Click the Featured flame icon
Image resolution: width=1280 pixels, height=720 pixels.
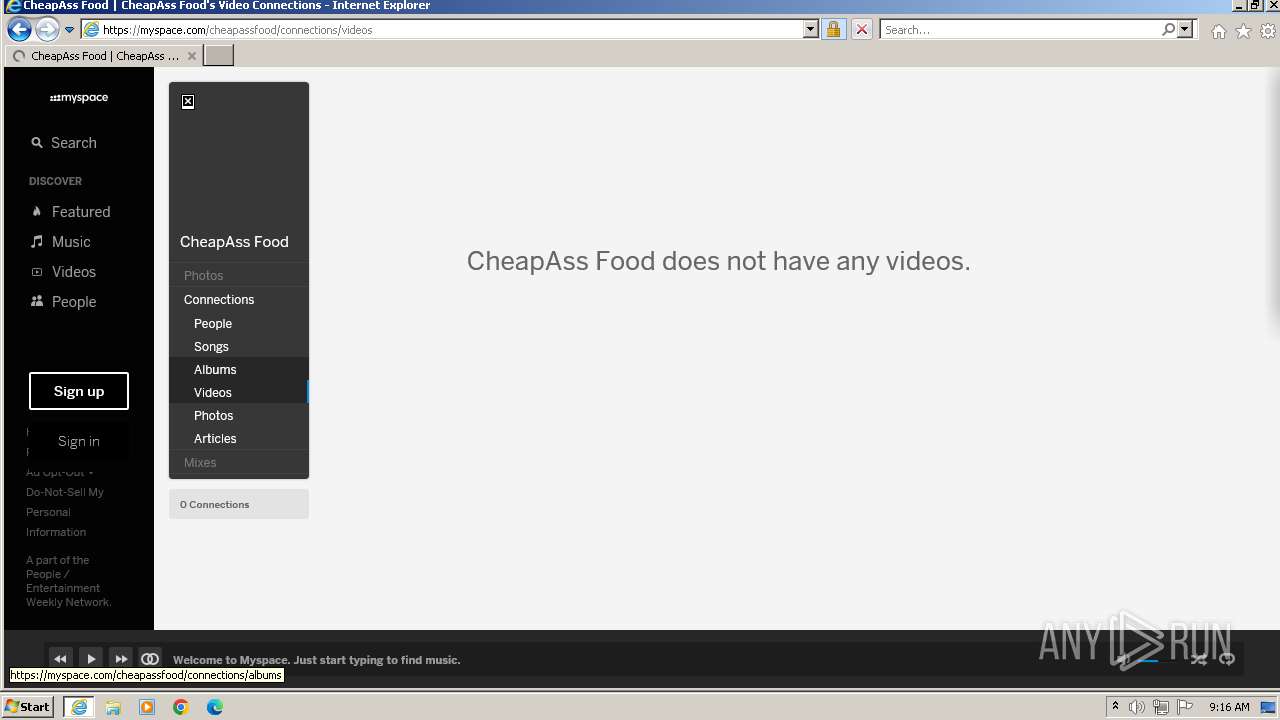point(37,212)
